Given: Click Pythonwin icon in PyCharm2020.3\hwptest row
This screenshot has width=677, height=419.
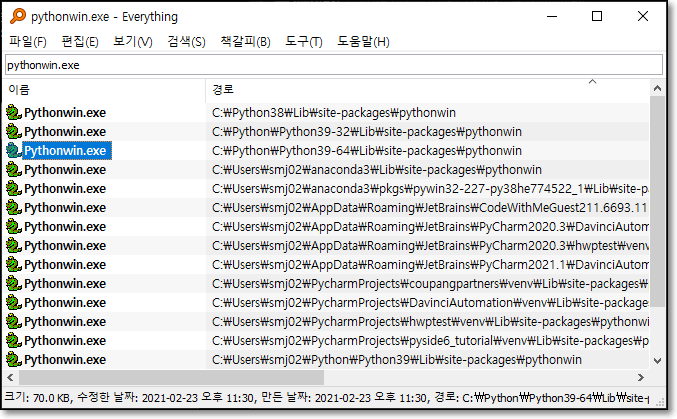Looking at the screenshot, I should tap(14, 245).
